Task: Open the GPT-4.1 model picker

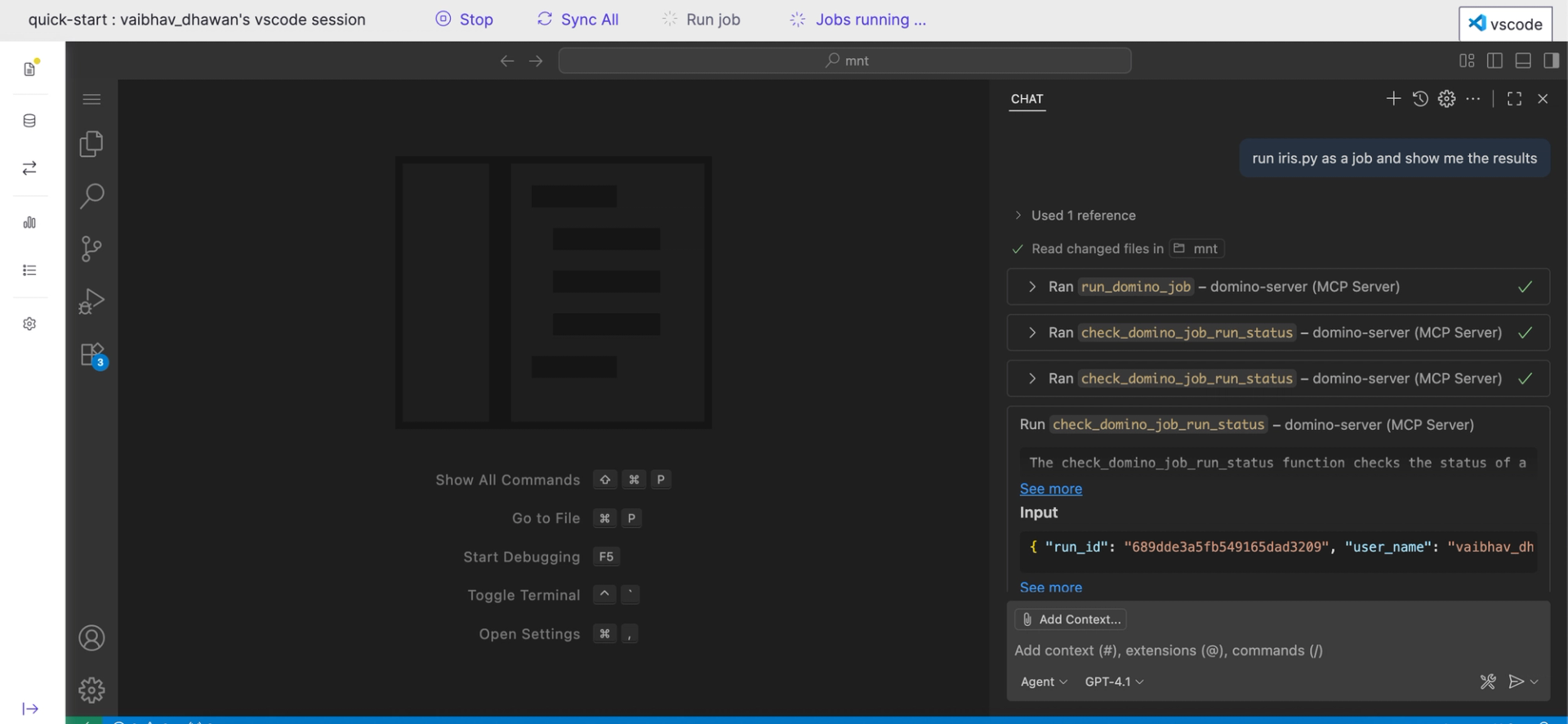Action: click(x=1114, y=682)
